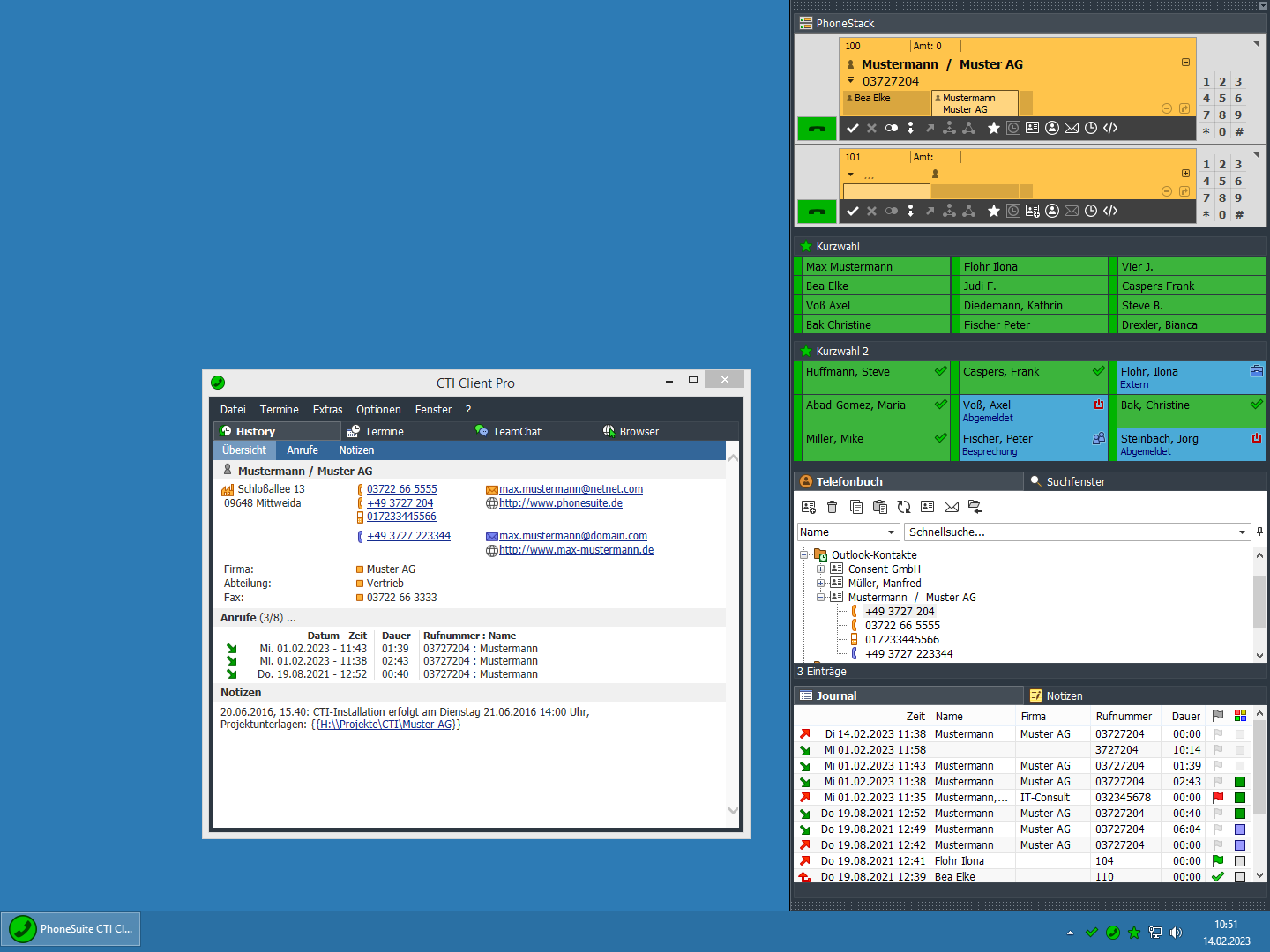Click paste icon in Telefonbuch toolbar
The height and width of the screenshot is (952, 1270).
coord(879,507)
